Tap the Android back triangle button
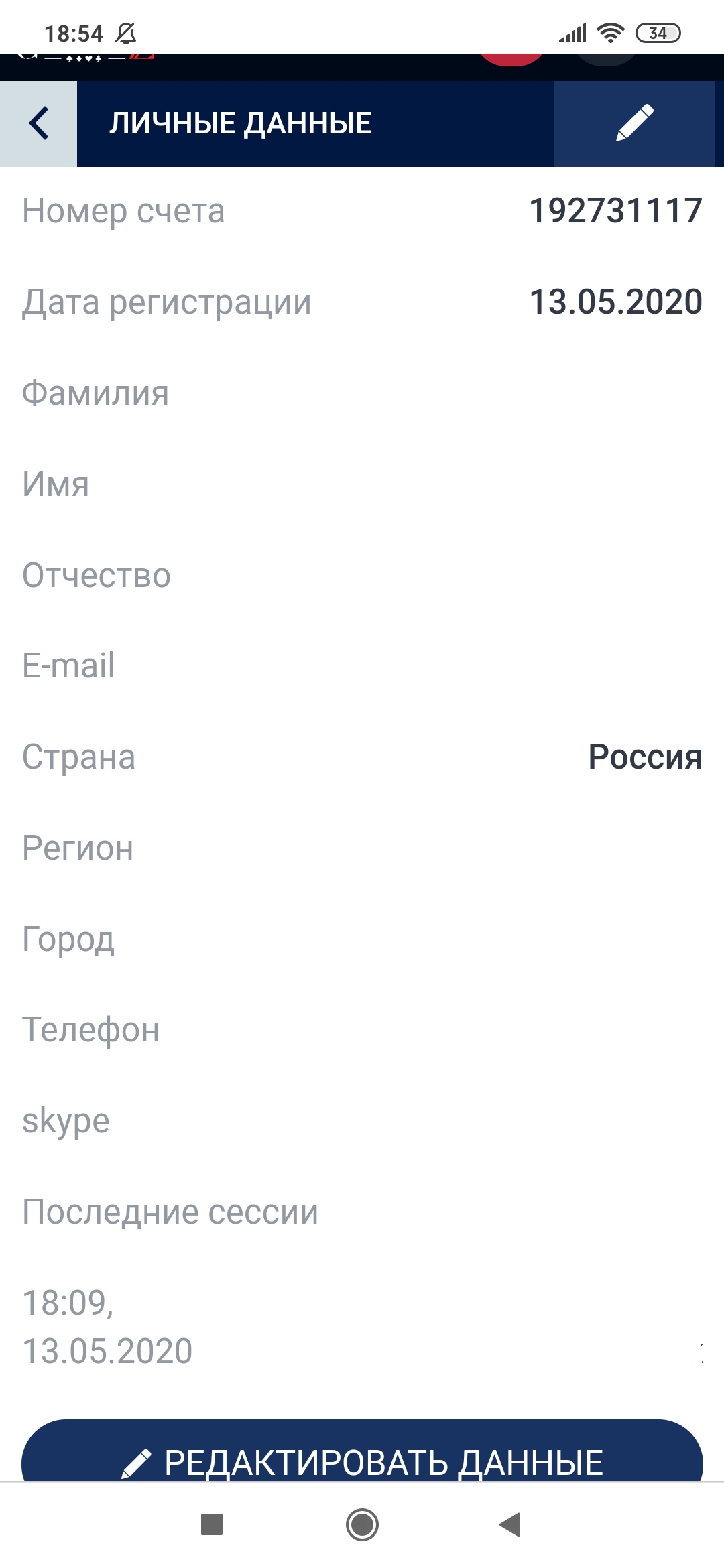This screenshot has height=1568, width=724. pos(510,1524)
